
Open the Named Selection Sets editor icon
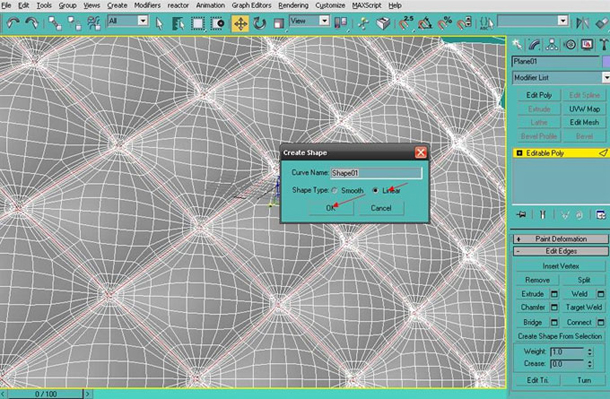pyautogui.click(x=486, y=23)
